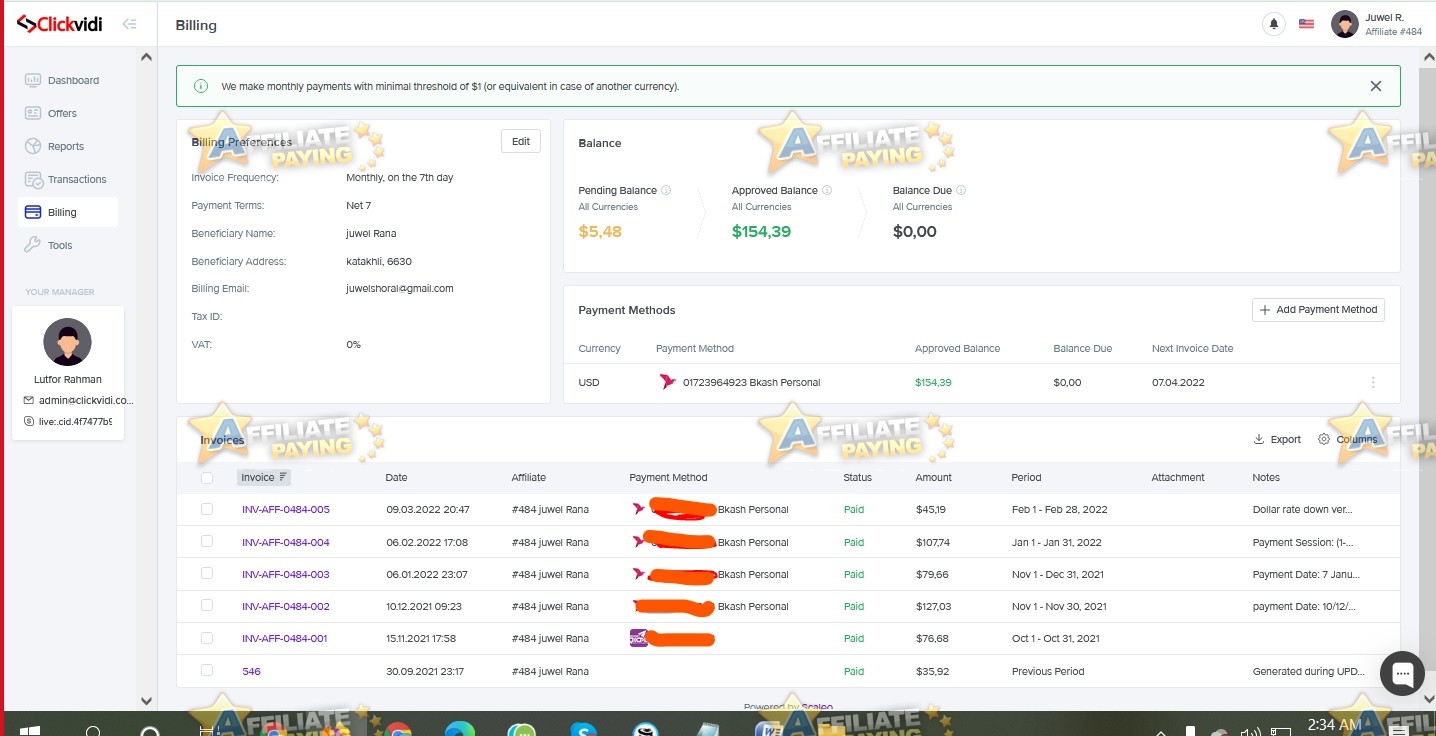Tick the checkbox for invoice INV-AFF-0484-005
The height and width of the screenshot is (736, 1436).
(207, 509)
